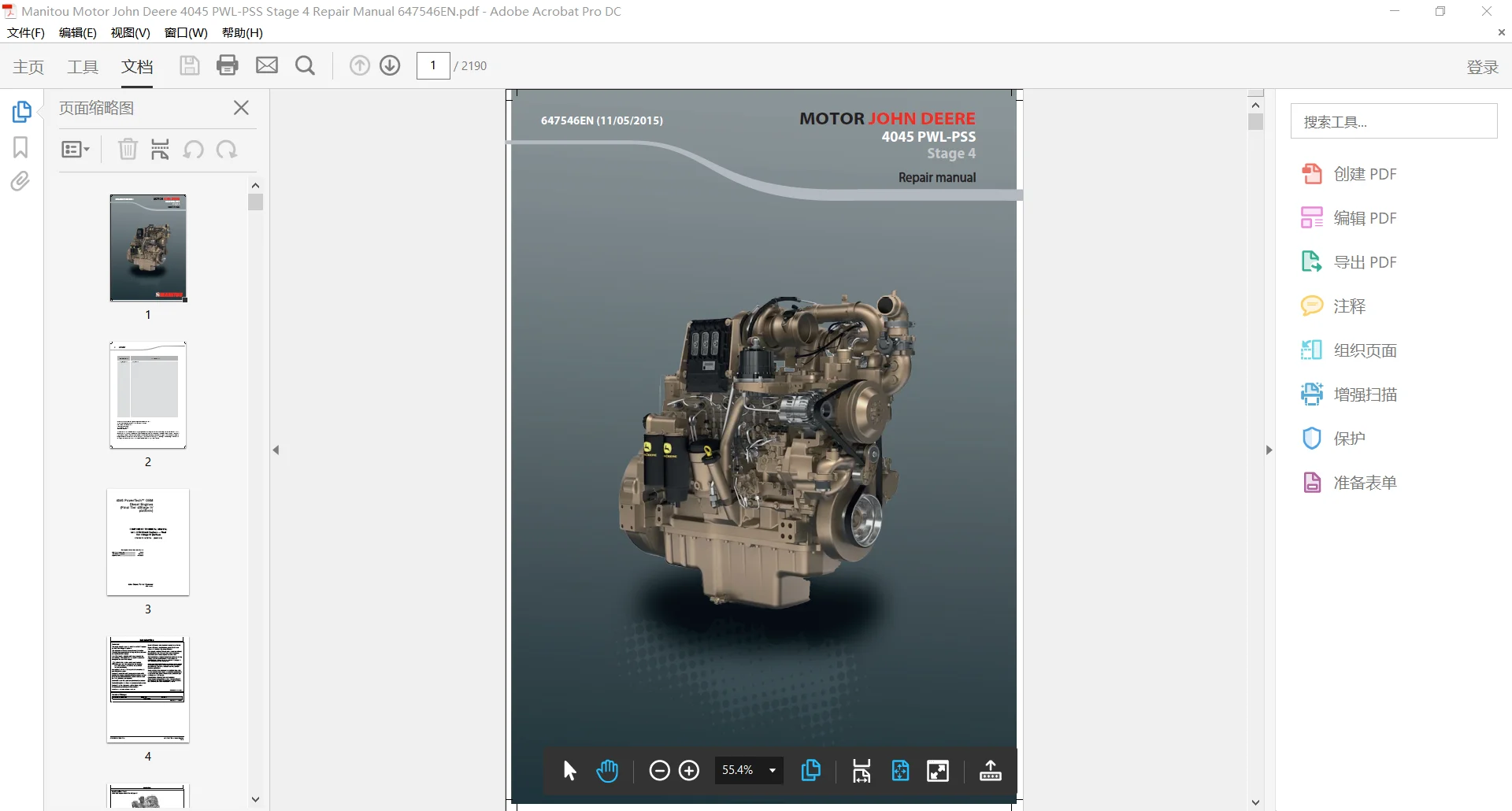Viewport: 1512px width, 811px height.
Task: Open the email envelope icon in the toolbar
Action: (267, 65)
